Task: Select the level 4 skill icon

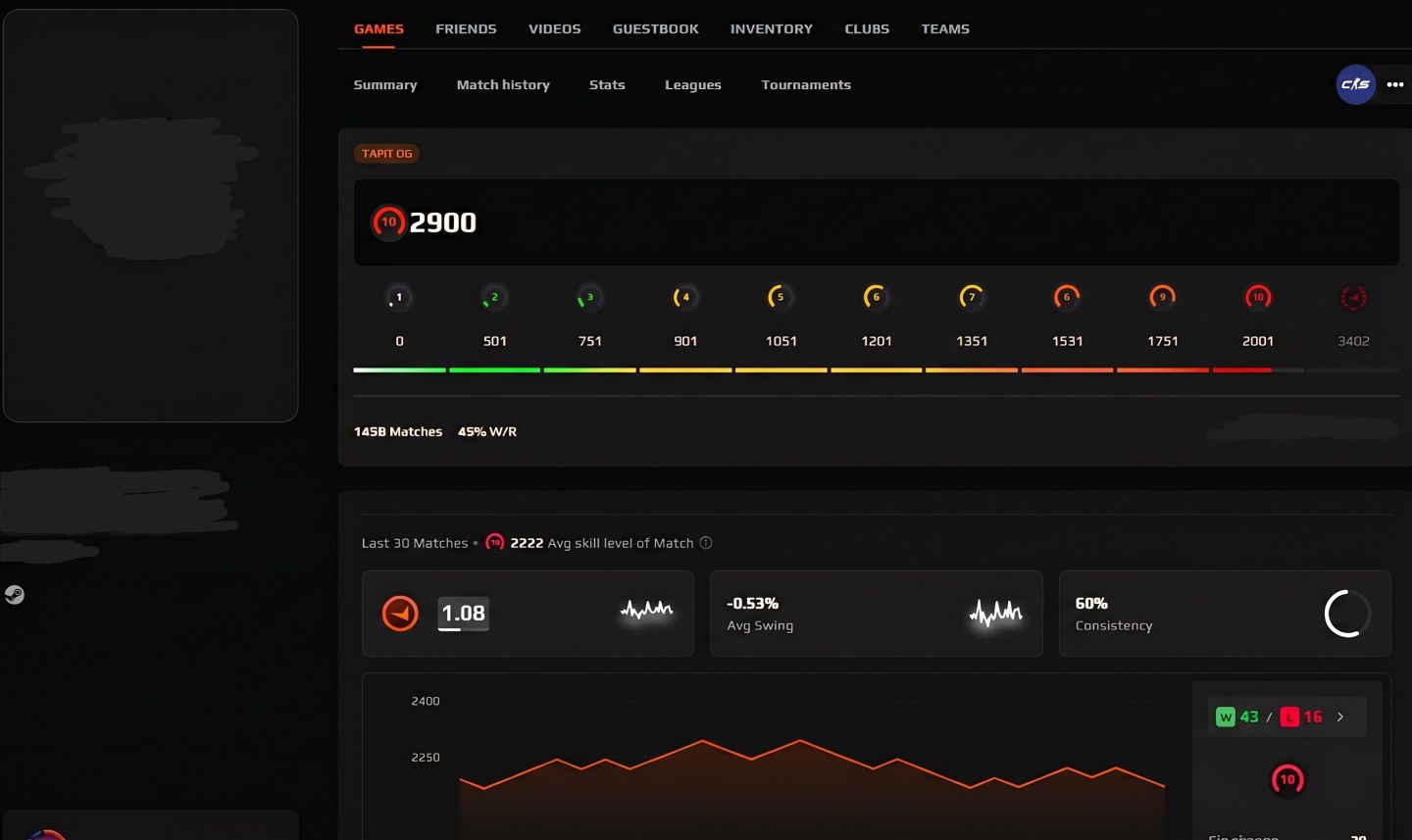Action: [685, 297]
